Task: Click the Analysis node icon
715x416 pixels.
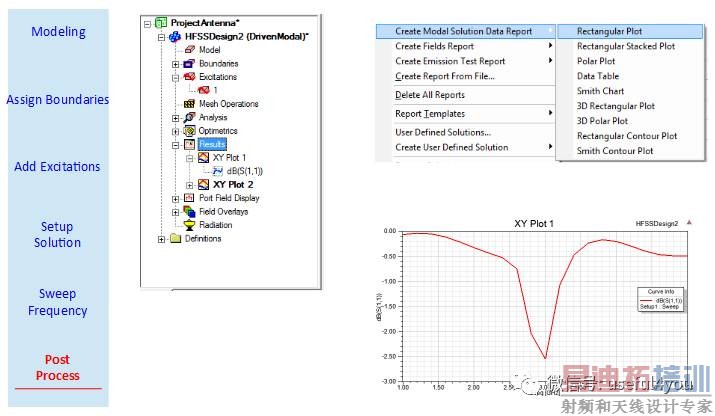Action: coord(189,118)
